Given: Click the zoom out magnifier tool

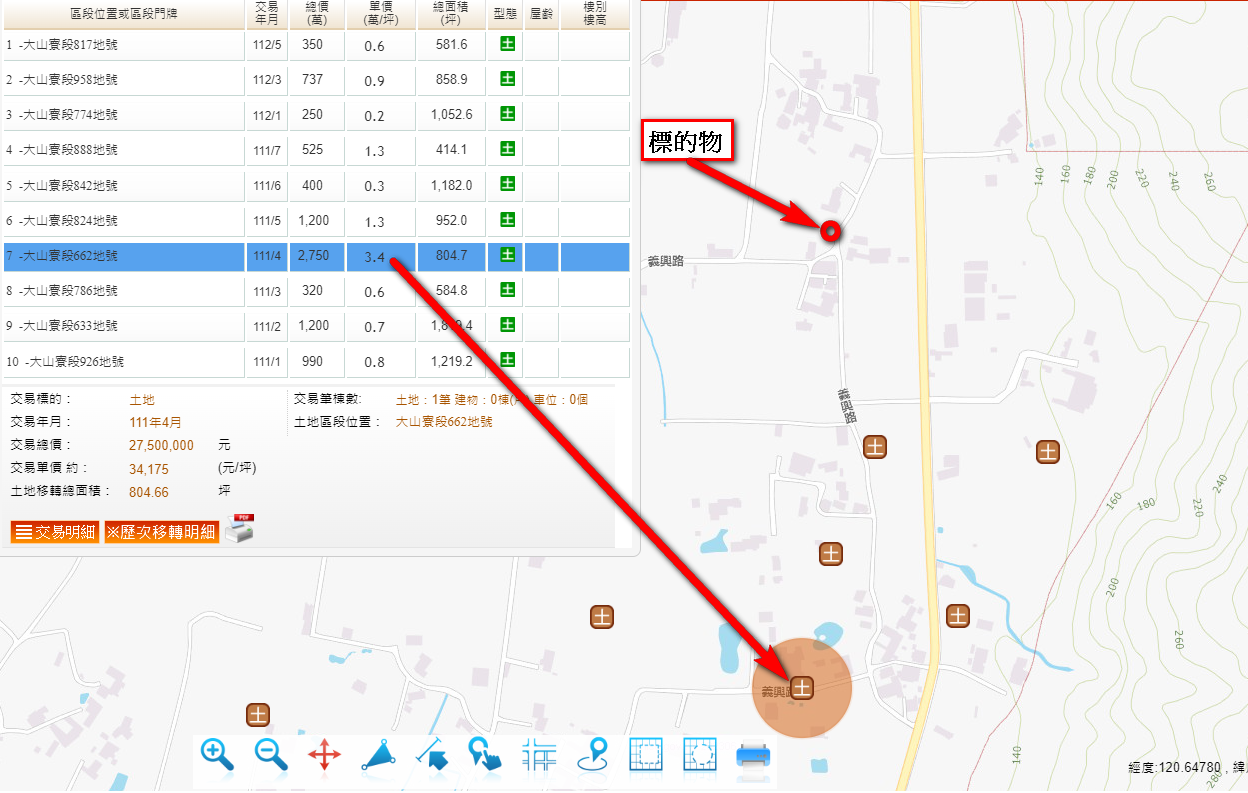Looking at the screenshot, I should (x=271, y=754).
